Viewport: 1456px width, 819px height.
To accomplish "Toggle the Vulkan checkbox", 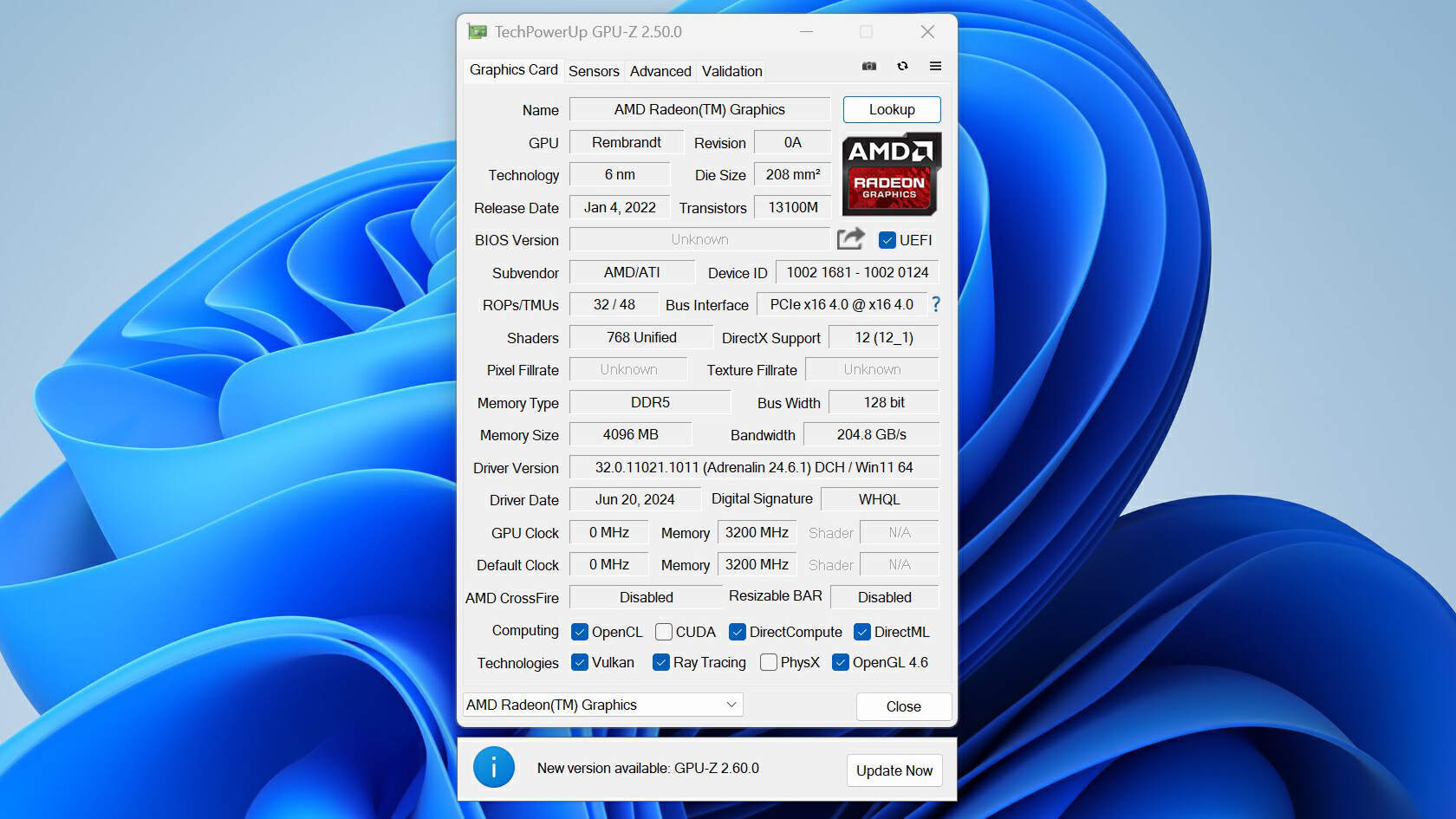I will point(580,662).
